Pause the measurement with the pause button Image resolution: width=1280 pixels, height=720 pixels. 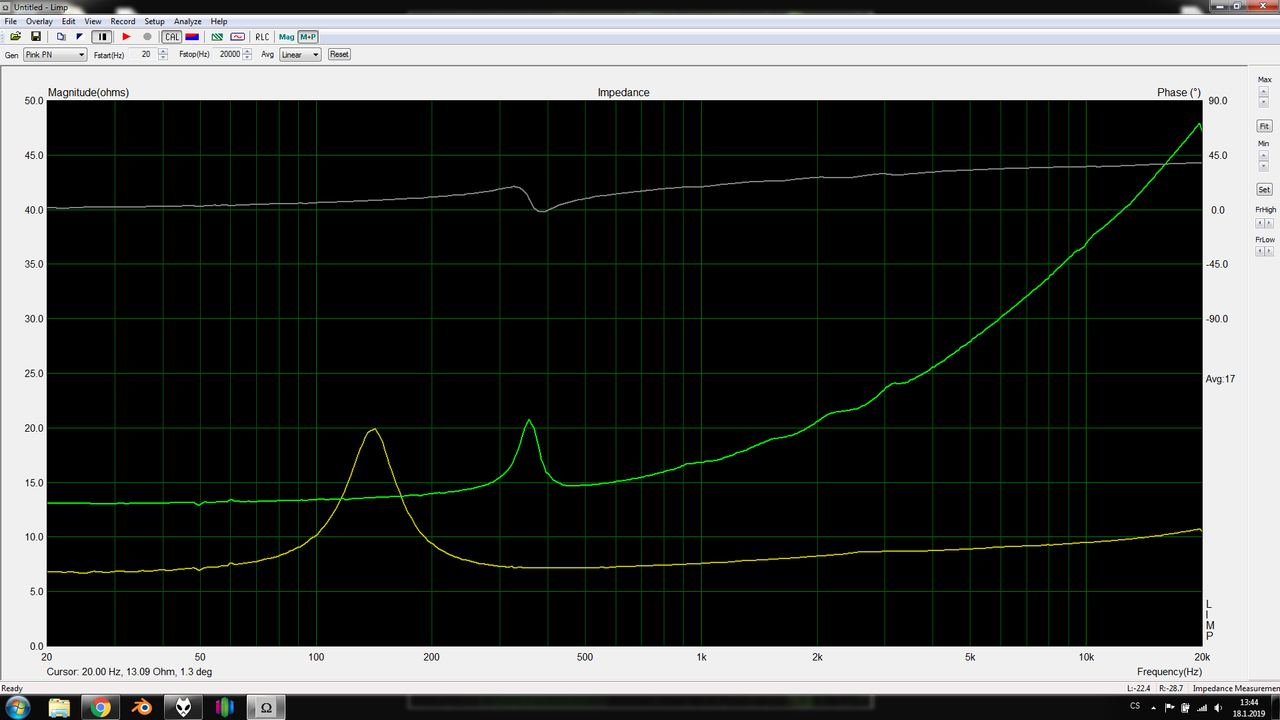point(101,37)
